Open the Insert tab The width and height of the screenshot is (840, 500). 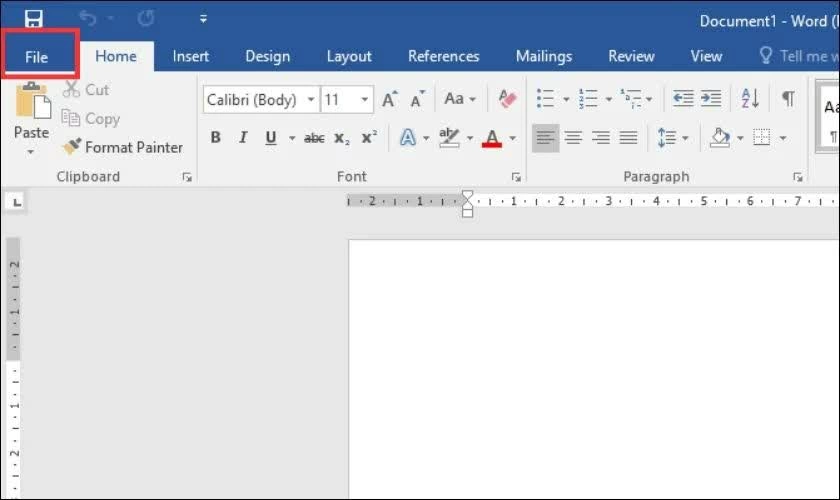point(191,56)
